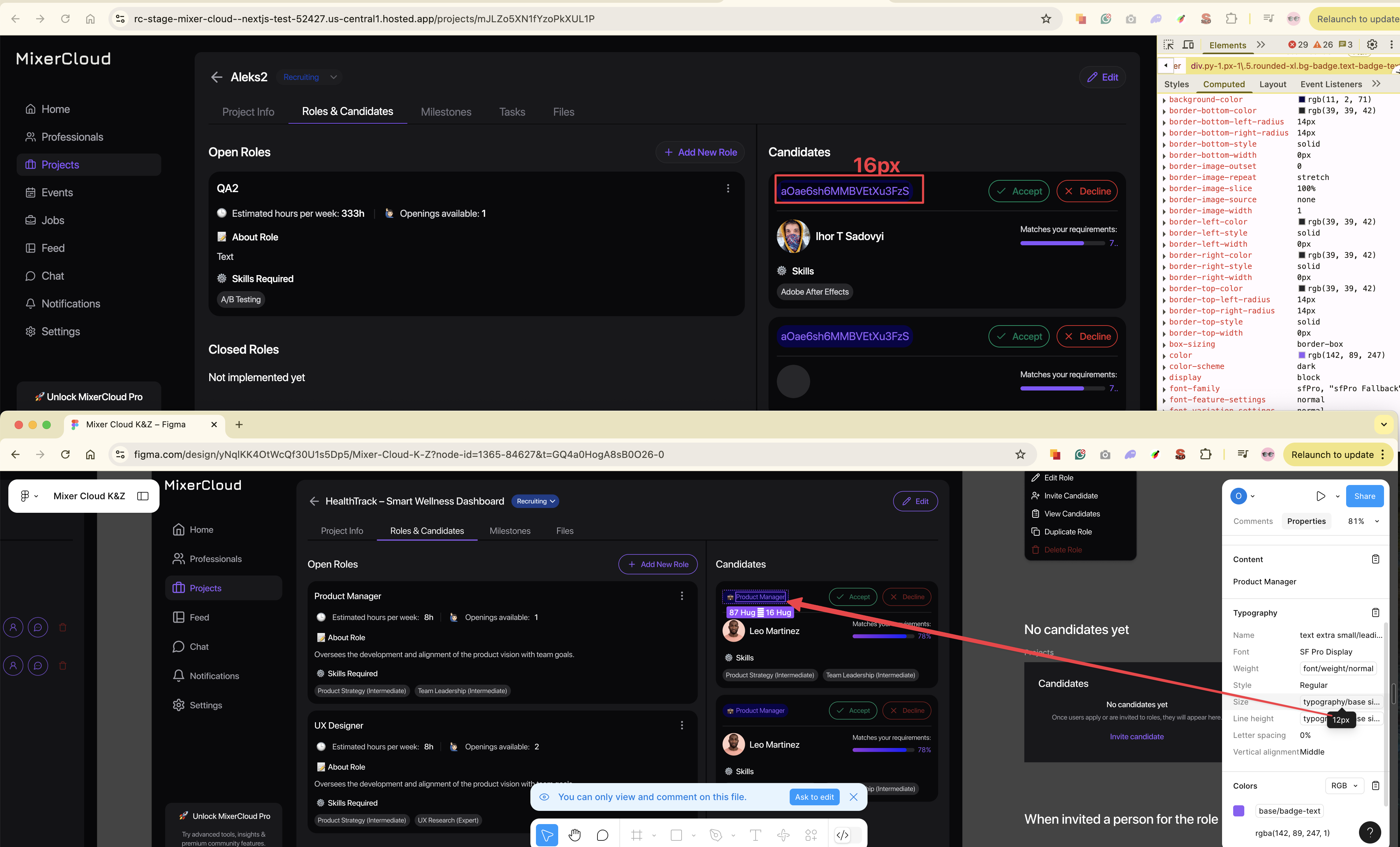The height and width of the screenshot is (847, 1400).
Task: Select the Comment tool in Figma toolbar
Action: click(602, 834)
